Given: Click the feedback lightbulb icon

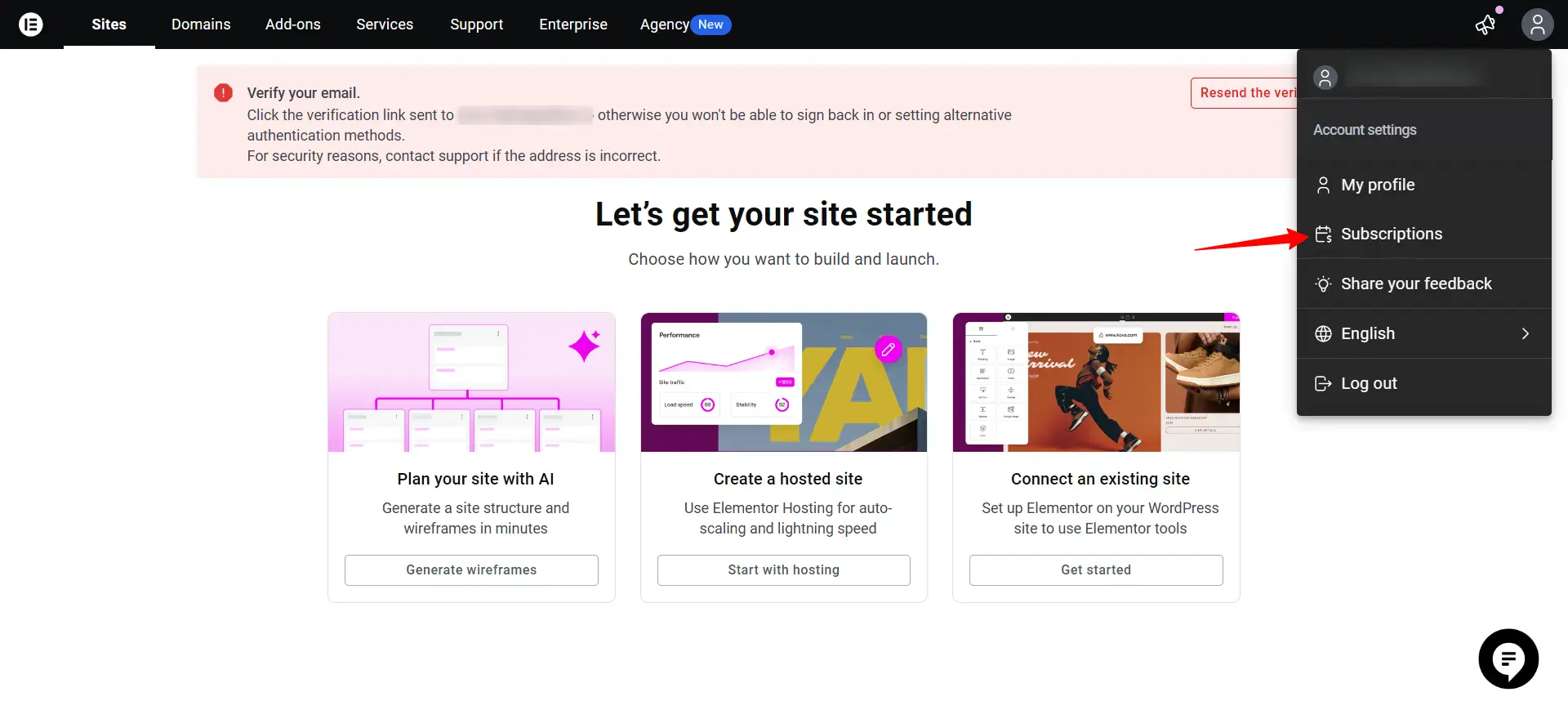Looking at the screenshot, I should 1323,284.
